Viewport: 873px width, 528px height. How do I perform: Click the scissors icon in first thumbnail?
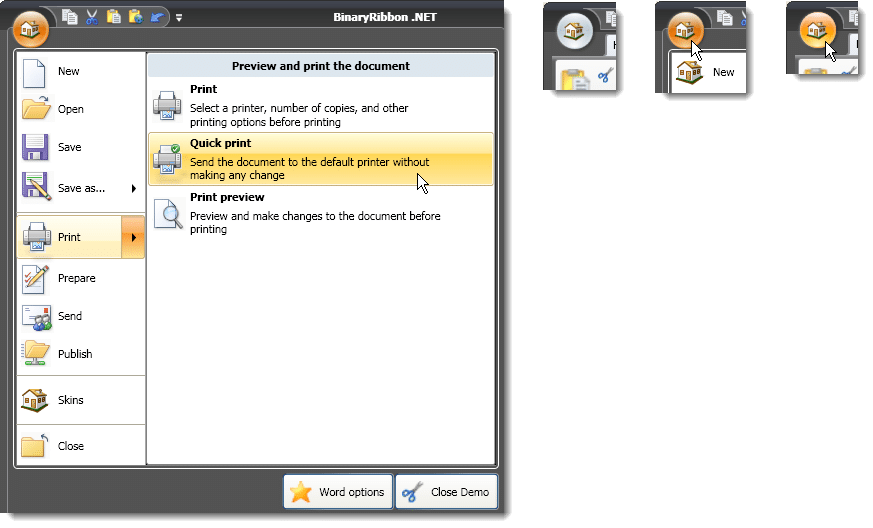click(x=606, y=75)
